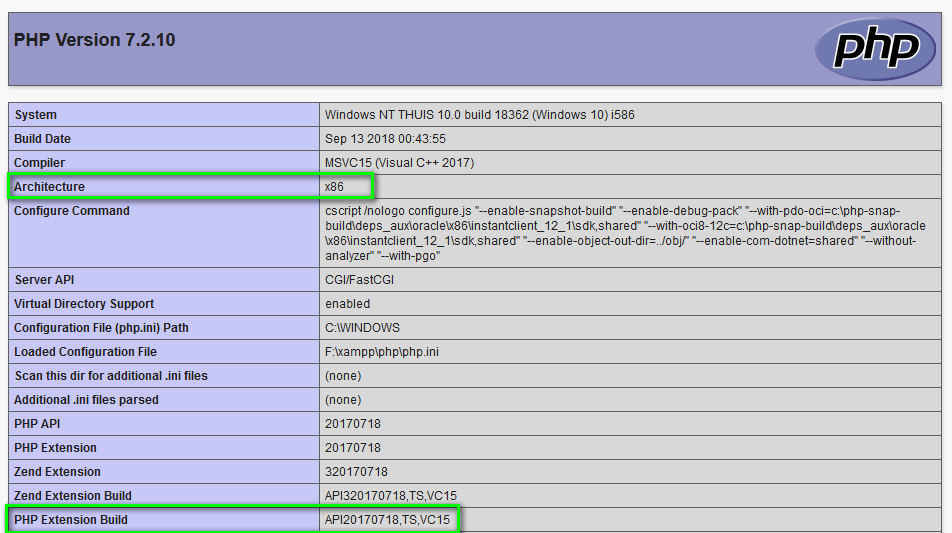This screenshot has height=533, width=952.
Task: Select the 'C:\WINDOWS' path value
Action: (x=362, y=328)
